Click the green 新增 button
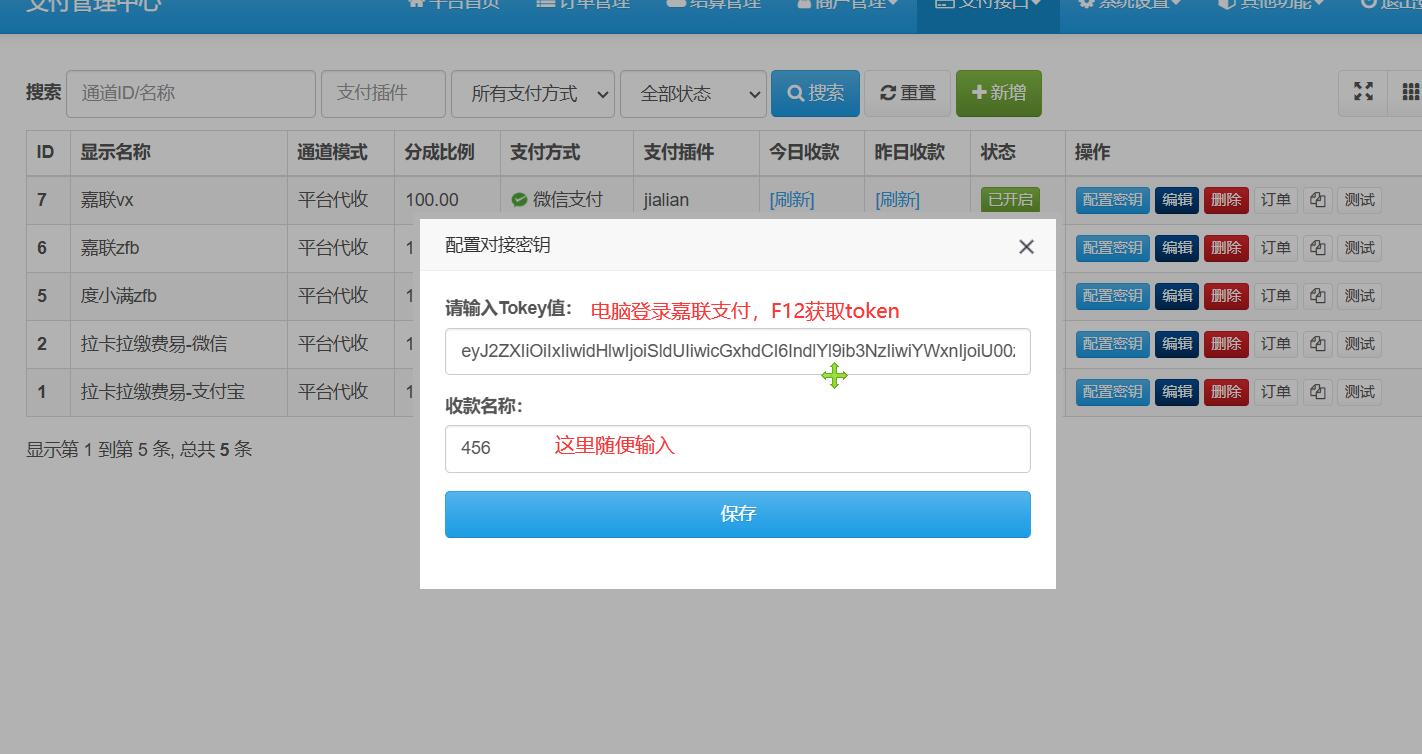Screen dimensions: 1422x754 pos(998,93)
